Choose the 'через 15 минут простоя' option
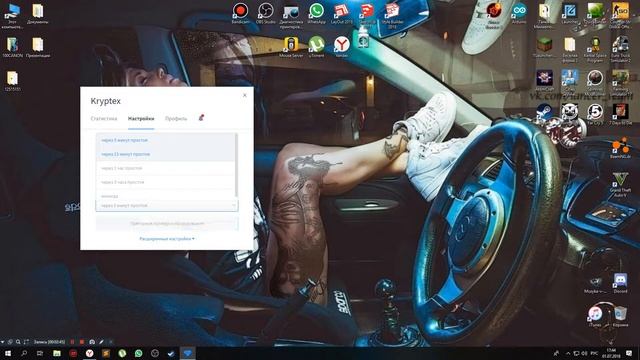The height and width of the screenshot is (360, 640). coord(165,154)
